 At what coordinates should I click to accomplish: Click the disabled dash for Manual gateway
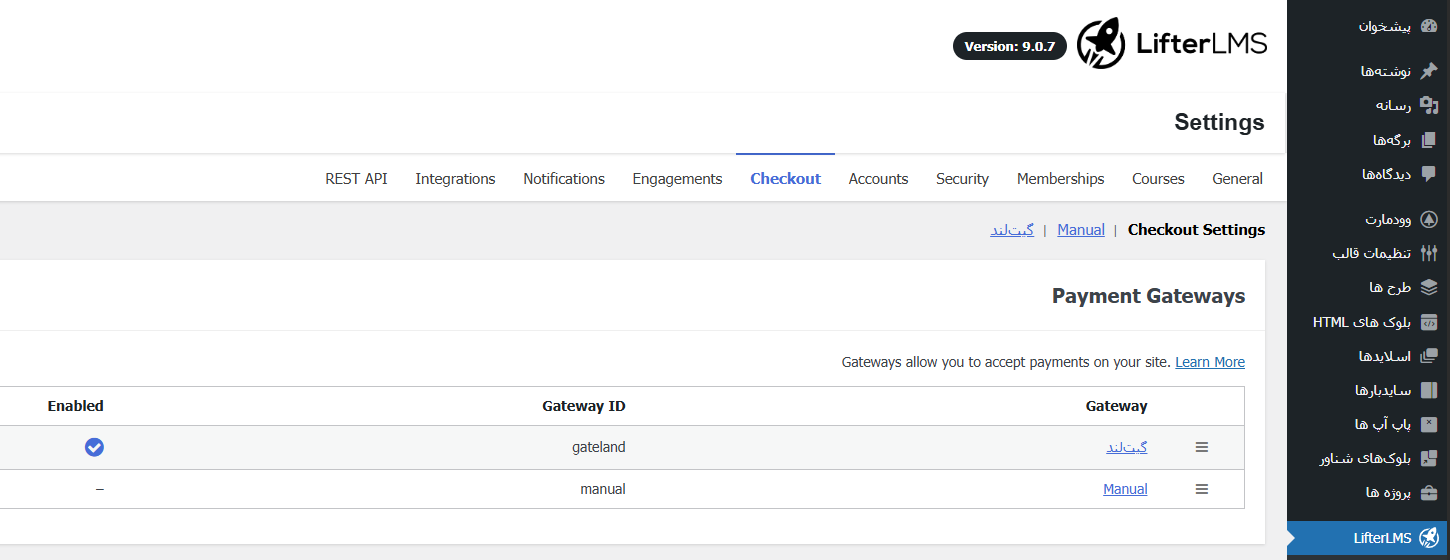click(x=99, y=489)
